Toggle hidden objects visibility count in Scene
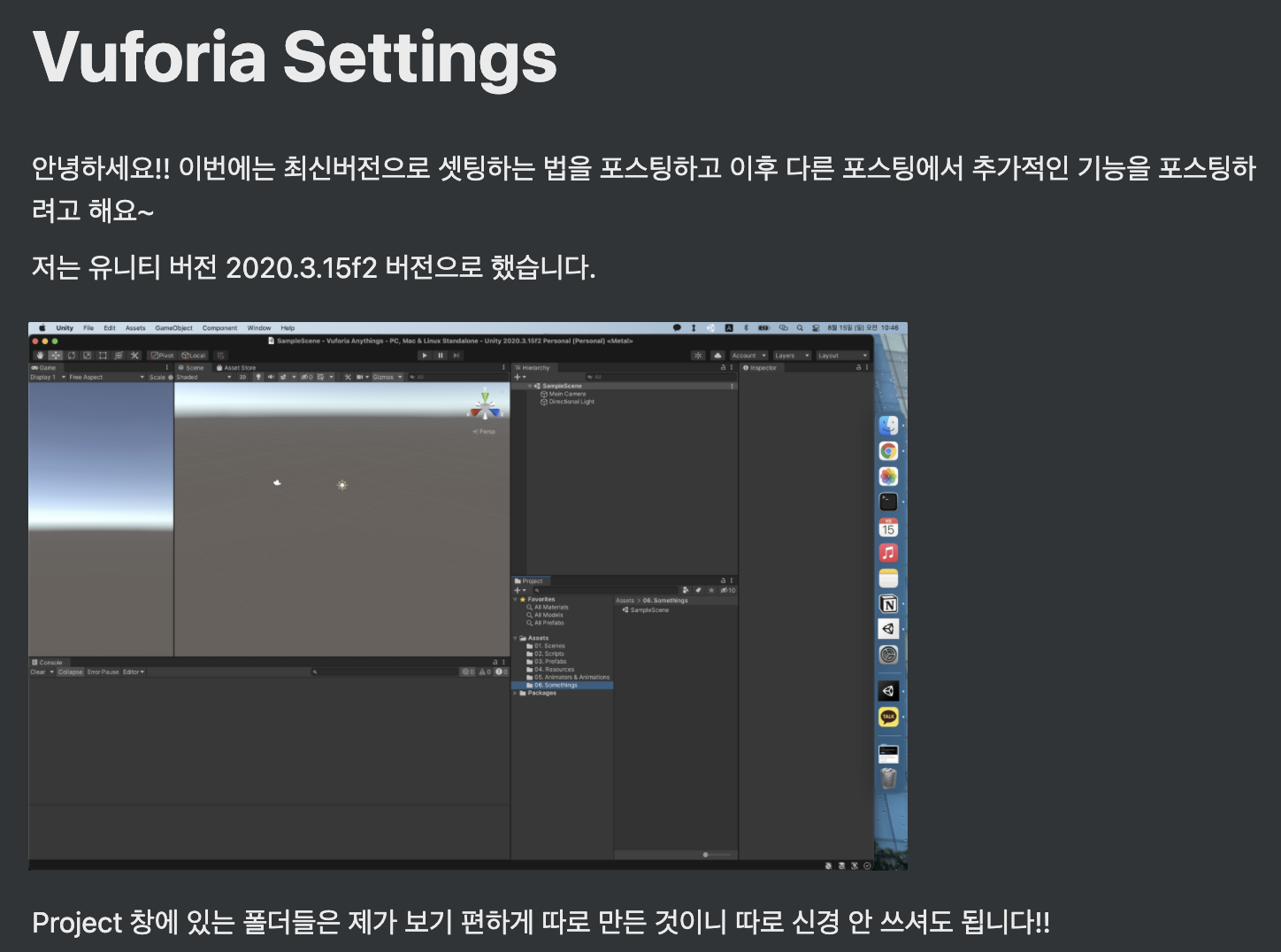The height and width of the screenshot is (952, 1281). (x=306, y=377)
